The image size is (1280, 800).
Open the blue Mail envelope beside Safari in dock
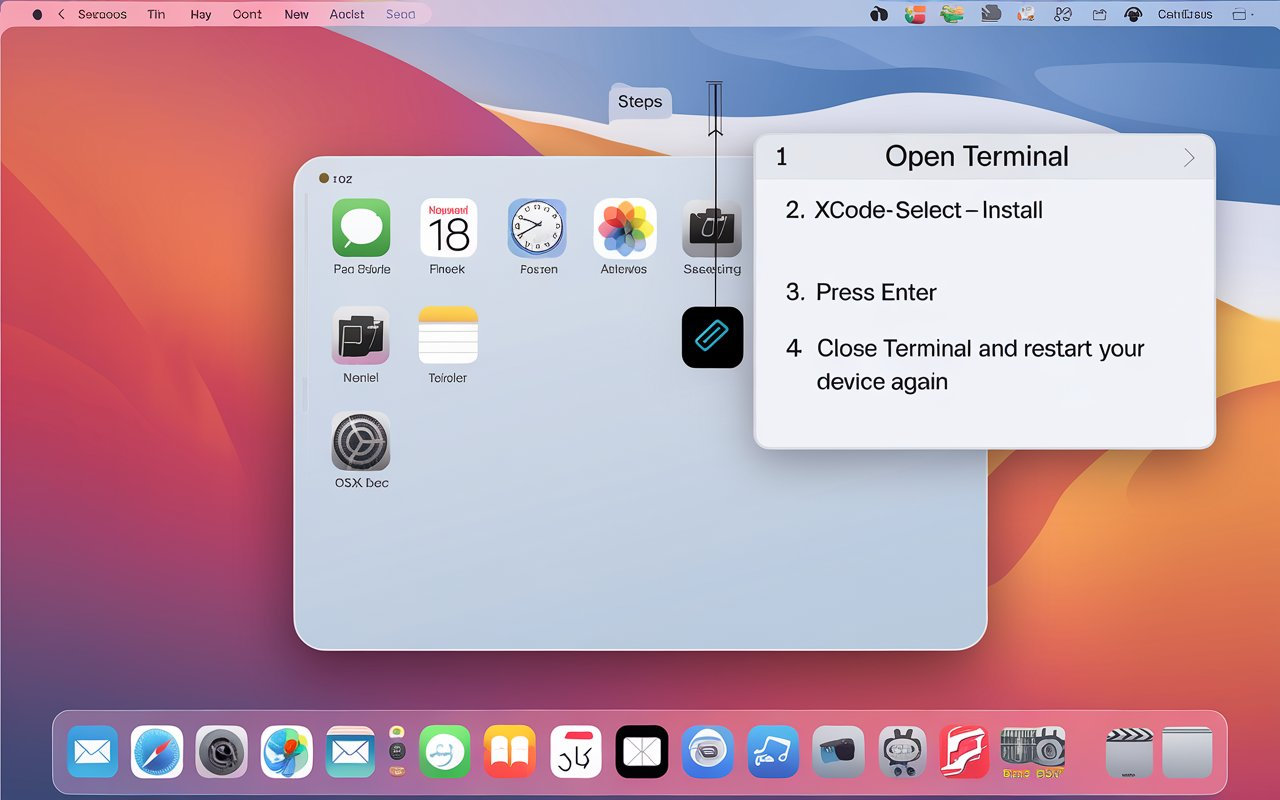pyautogui.click(x=93, y=752)
